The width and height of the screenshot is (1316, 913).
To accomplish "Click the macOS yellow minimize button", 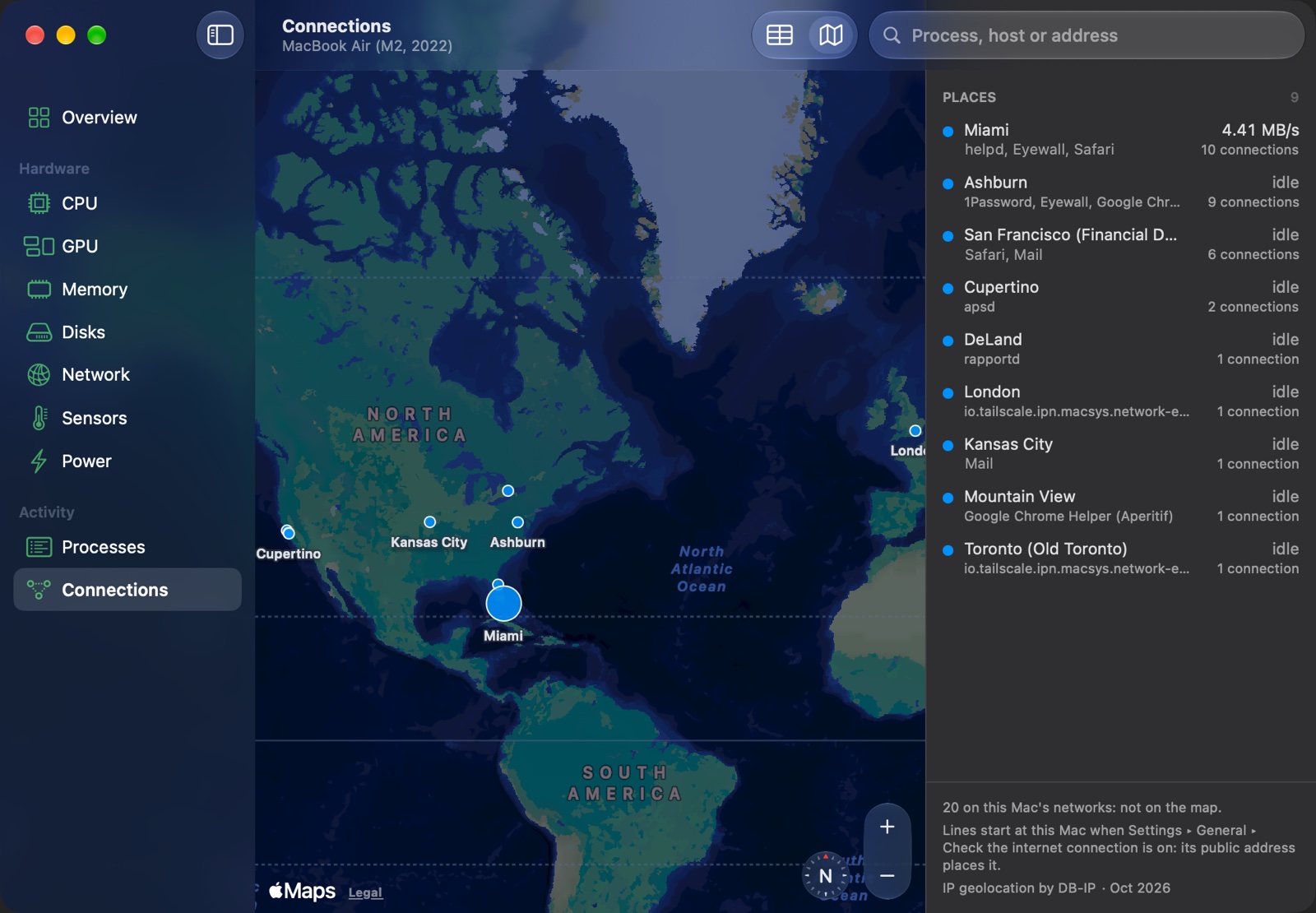I will point(66,35).
